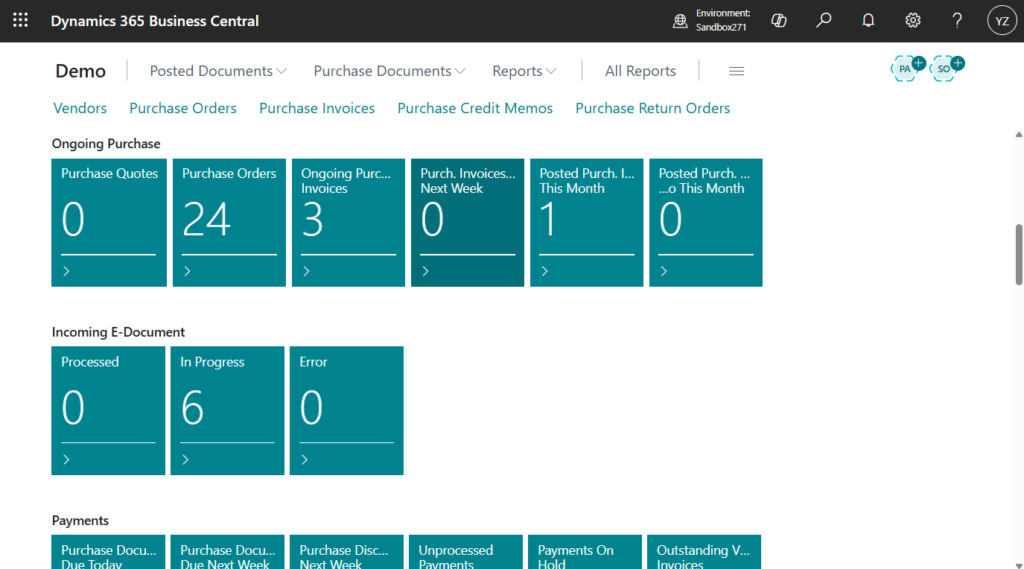Open the In Progress e-document tile
Viewport: 1024px width, 569px height.
tap(227, 410)
